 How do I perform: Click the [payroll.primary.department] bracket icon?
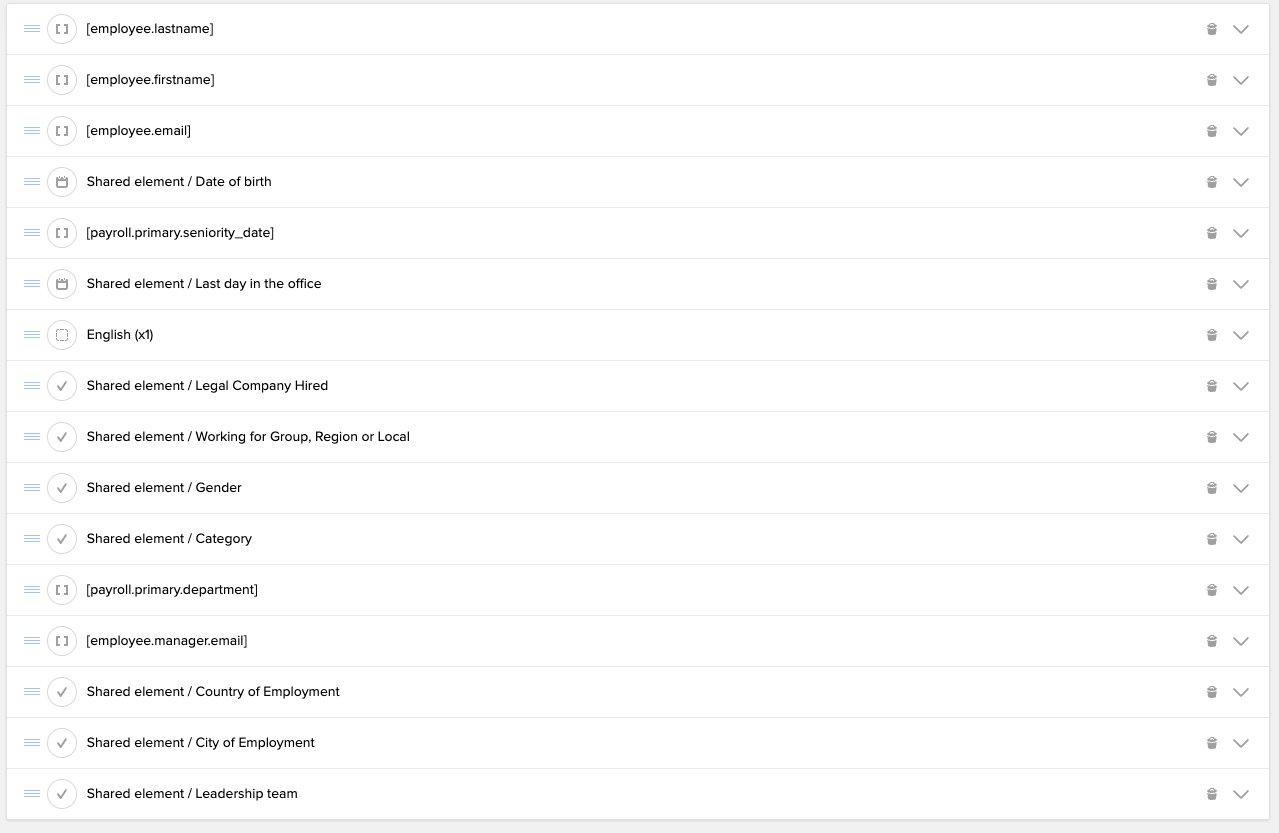(62, 590)
